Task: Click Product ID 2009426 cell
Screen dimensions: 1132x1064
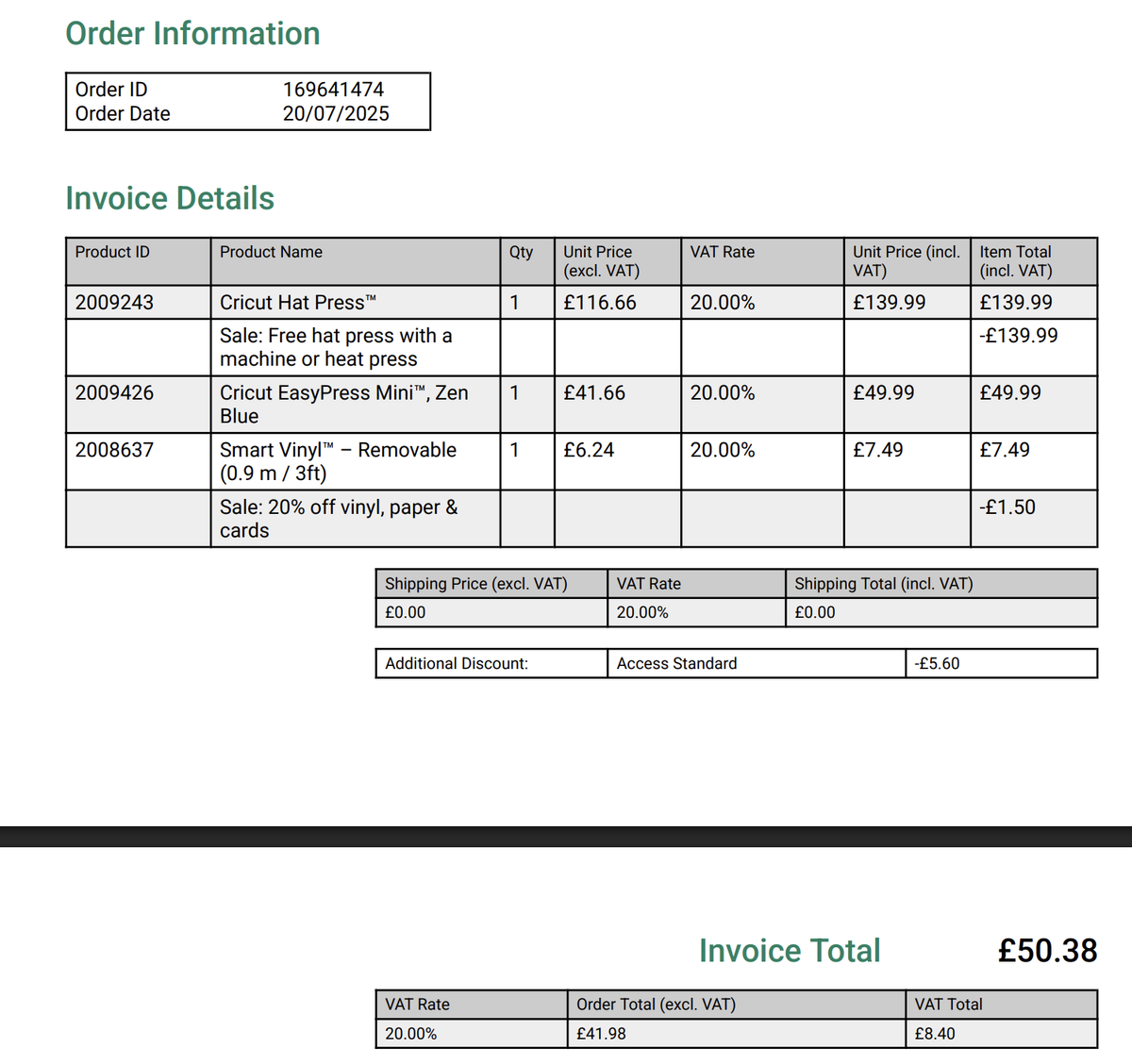Action: point(138,405)
